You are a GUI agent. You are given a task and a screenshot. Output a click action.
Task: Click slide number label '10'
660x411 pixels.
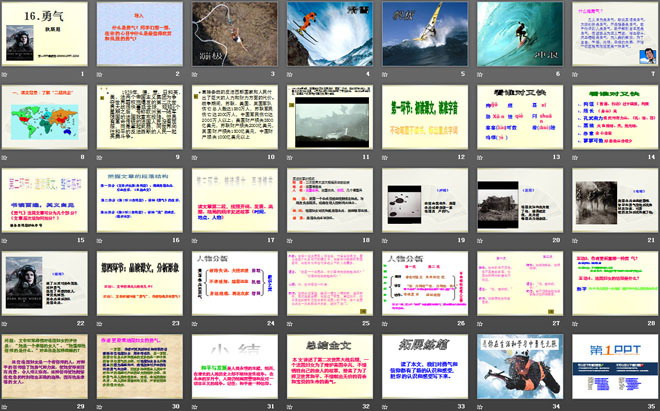click(271, 157)
